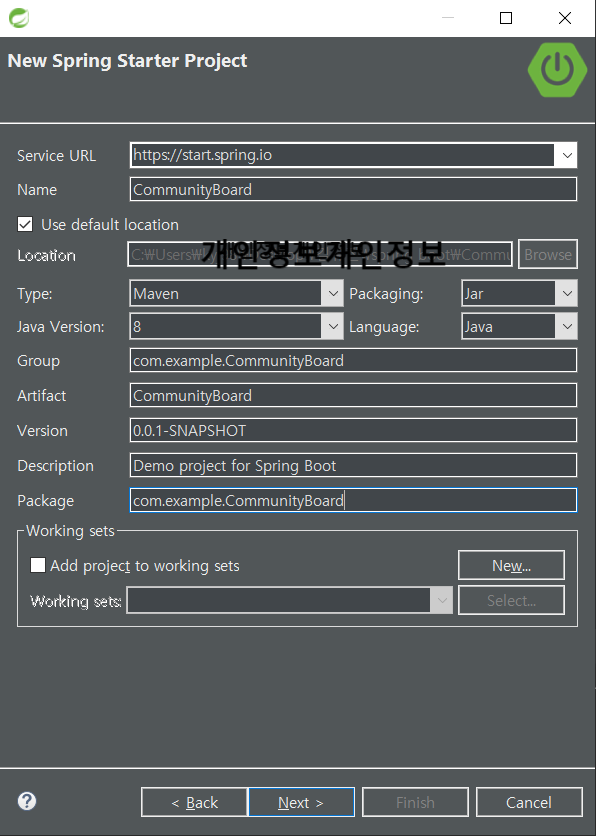596x836 pixels.
Task: Click into the Service URL field
Action: point(342,155)
